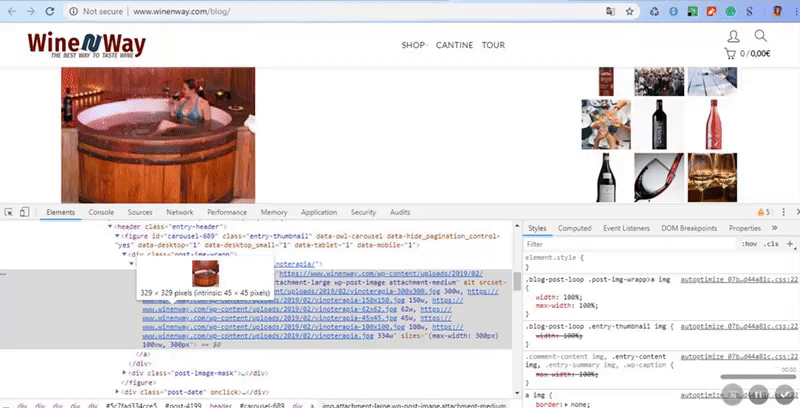Open the Network tab
The image size is (800, 408).
(180, 212)
